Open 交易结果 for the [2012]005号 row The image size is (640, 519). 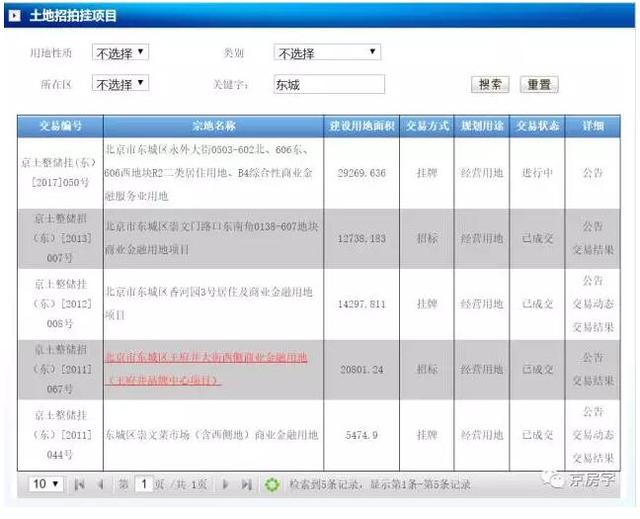(593, 327)
